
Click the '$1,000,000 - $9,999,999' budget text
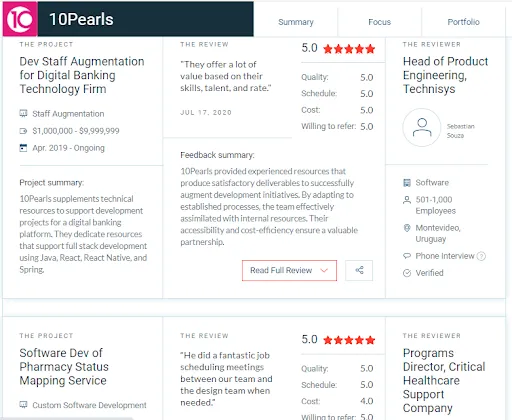[x=76, y=131]
